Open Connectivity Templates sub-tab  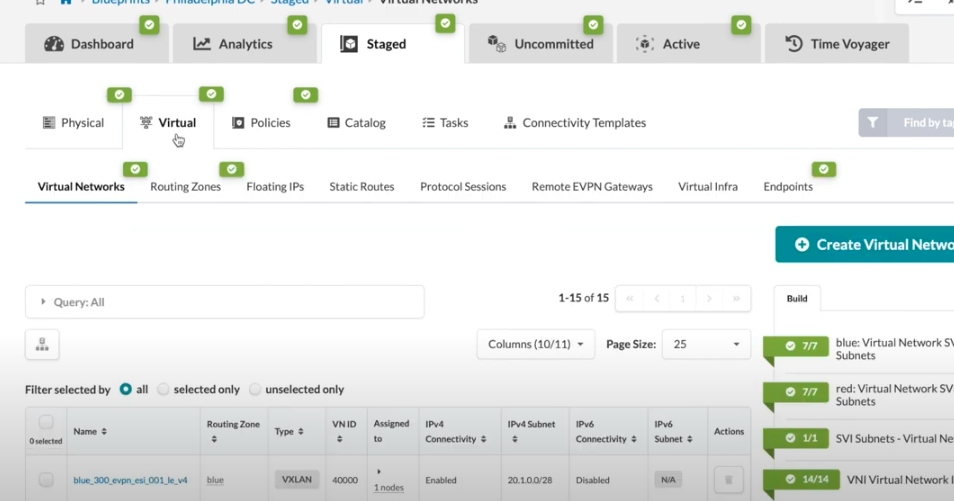click(575, 123)
